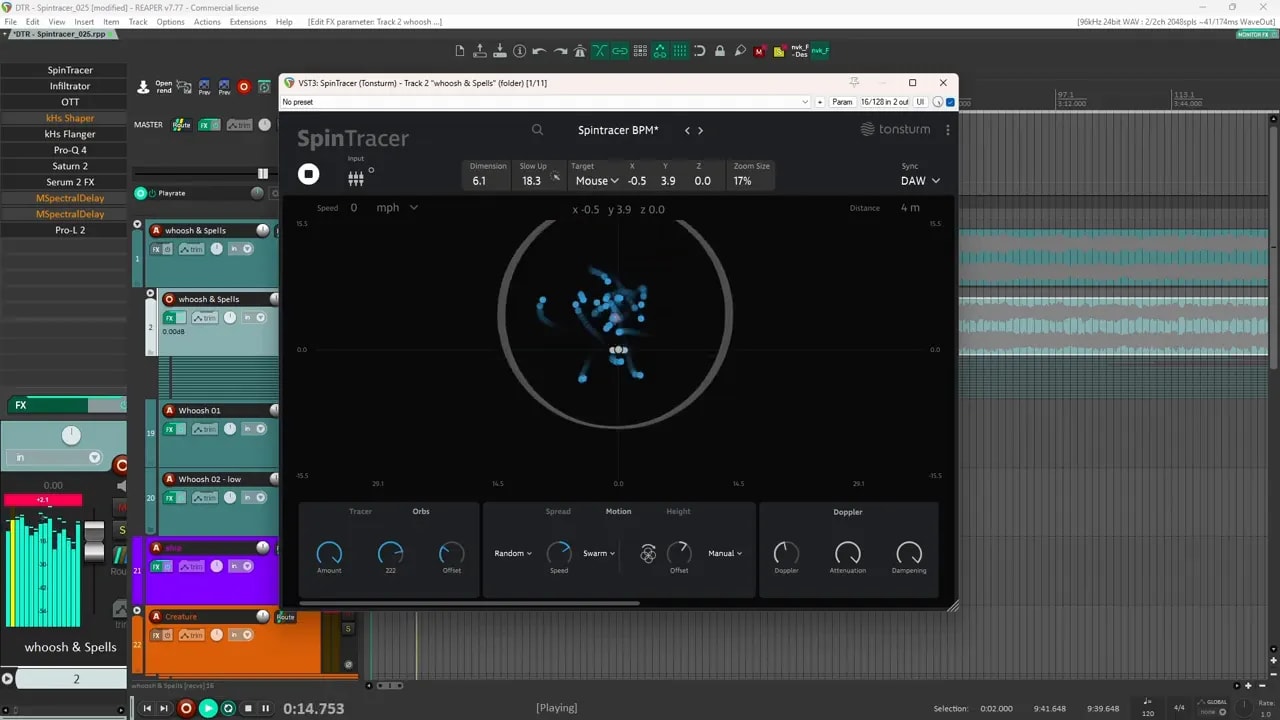Click the transport record button
This screenshot has width=1280, height=720.
[186, 708]
